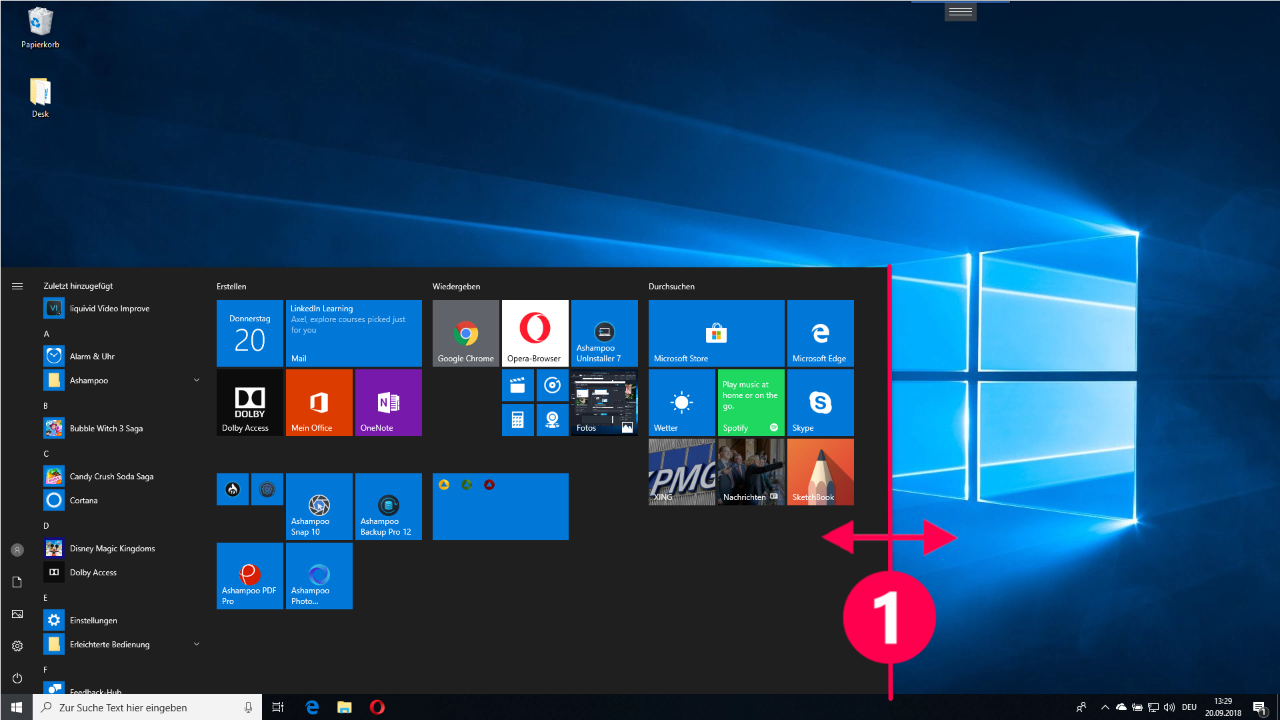This screenshot has width=1280, height=720.
Task: Open Edge from the taskbar
Action: 312,707
